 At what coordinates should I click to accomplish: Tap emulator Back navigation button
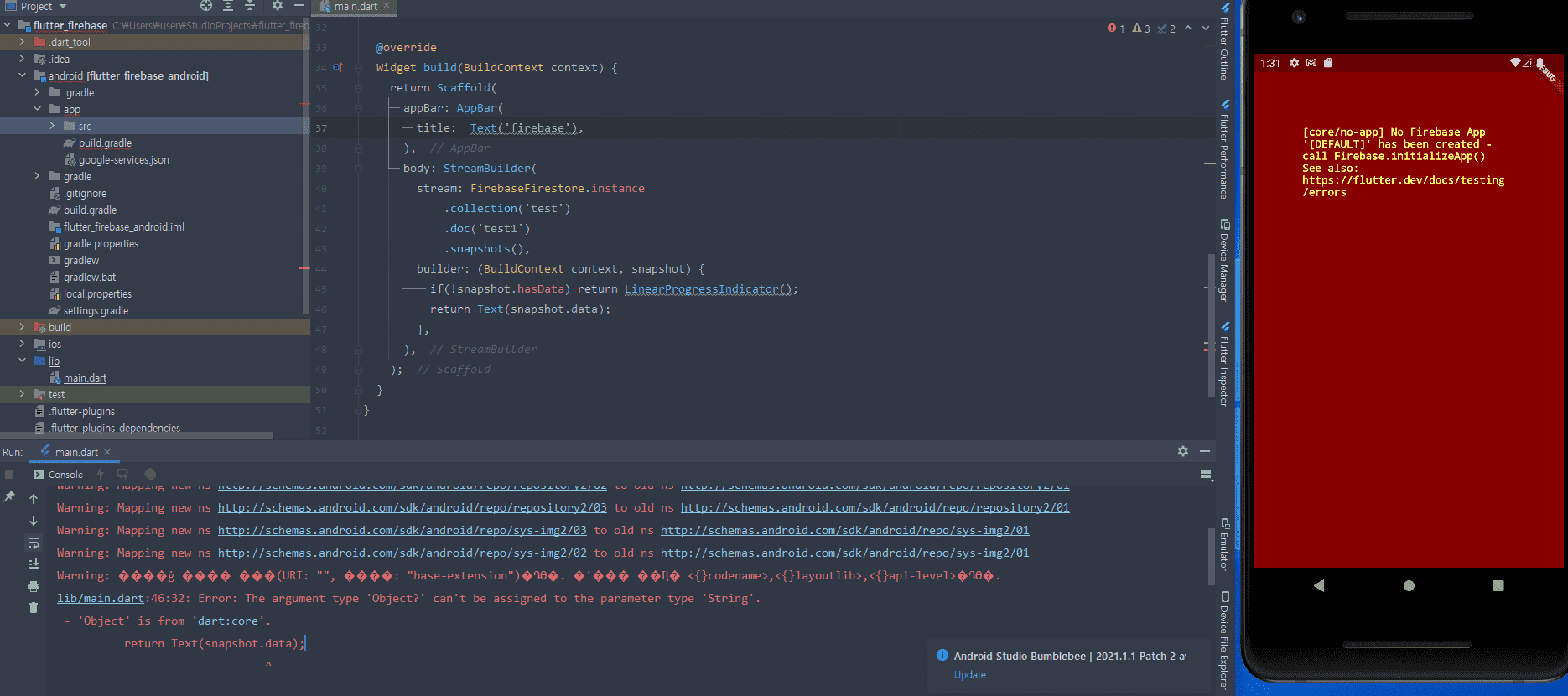tap(1319, 585)
